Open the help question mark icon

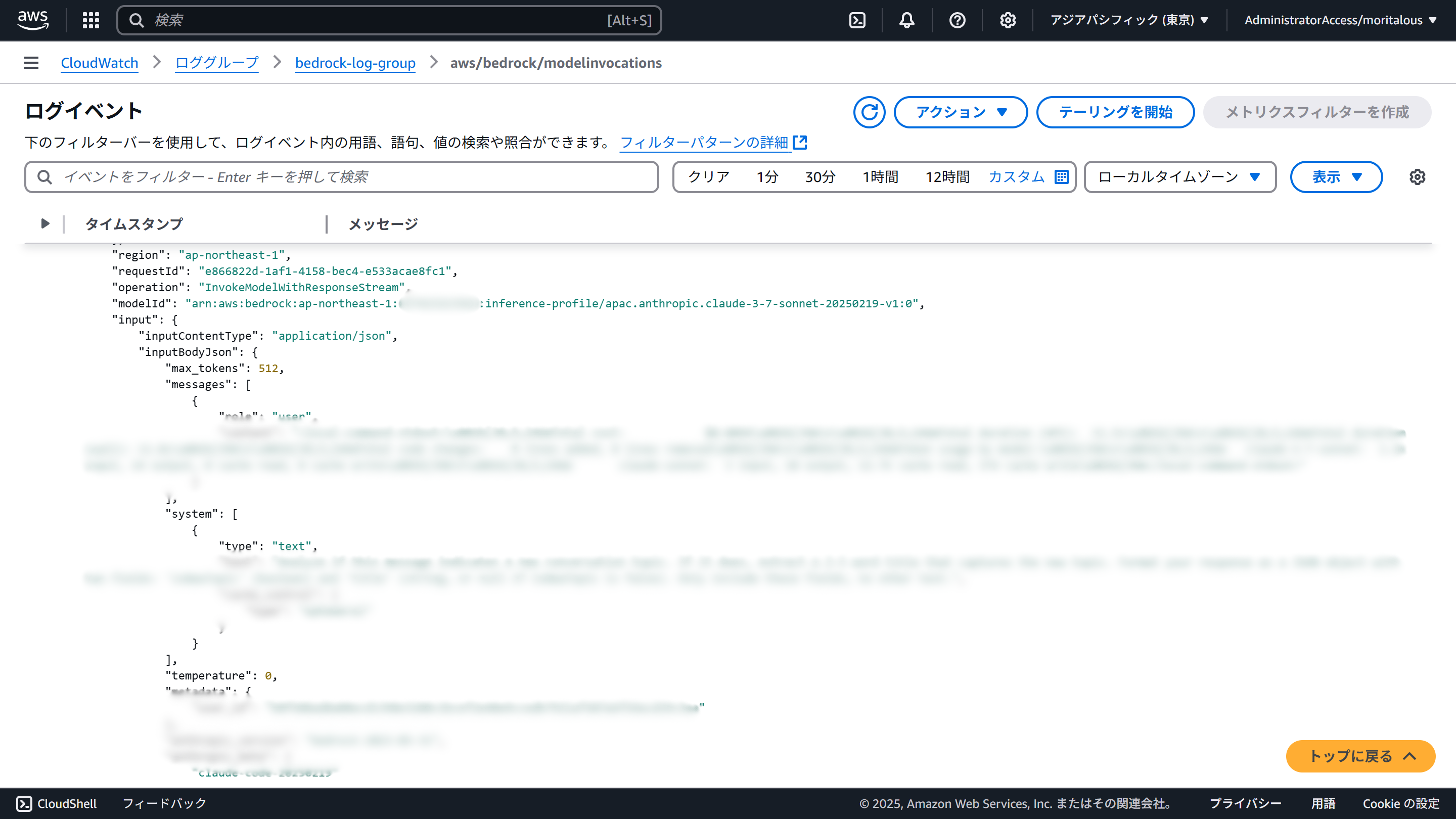[958, 20]
